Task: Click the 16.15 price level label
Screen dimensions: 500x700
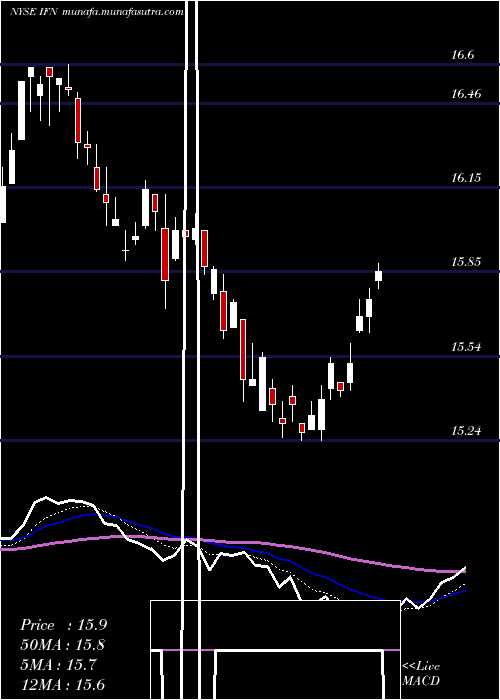Action: click(466, 178)
